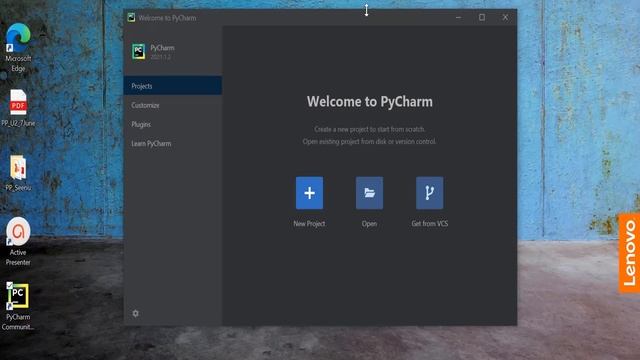This screenshot has width=640, height=360.
Task: Select the Projects tab
Action: coord(173,86)
